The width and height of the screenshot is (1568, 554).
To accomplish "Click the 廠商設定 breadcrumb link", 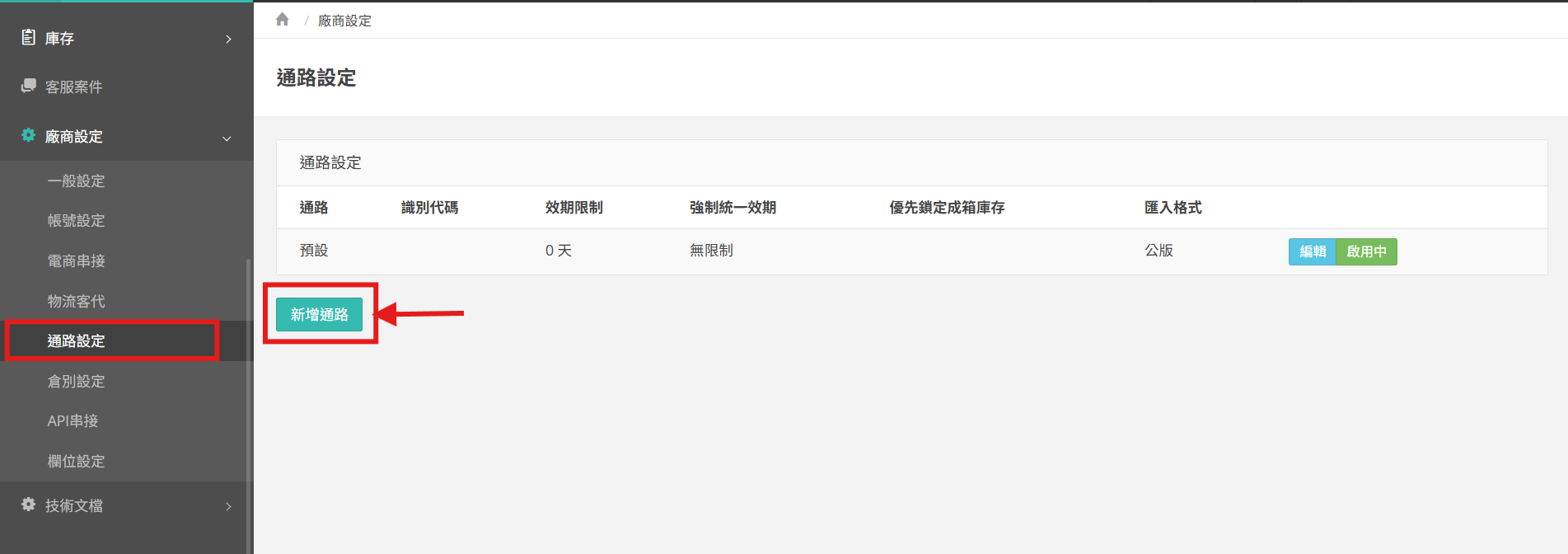I will pyautogui.click(x=344, y=21).
